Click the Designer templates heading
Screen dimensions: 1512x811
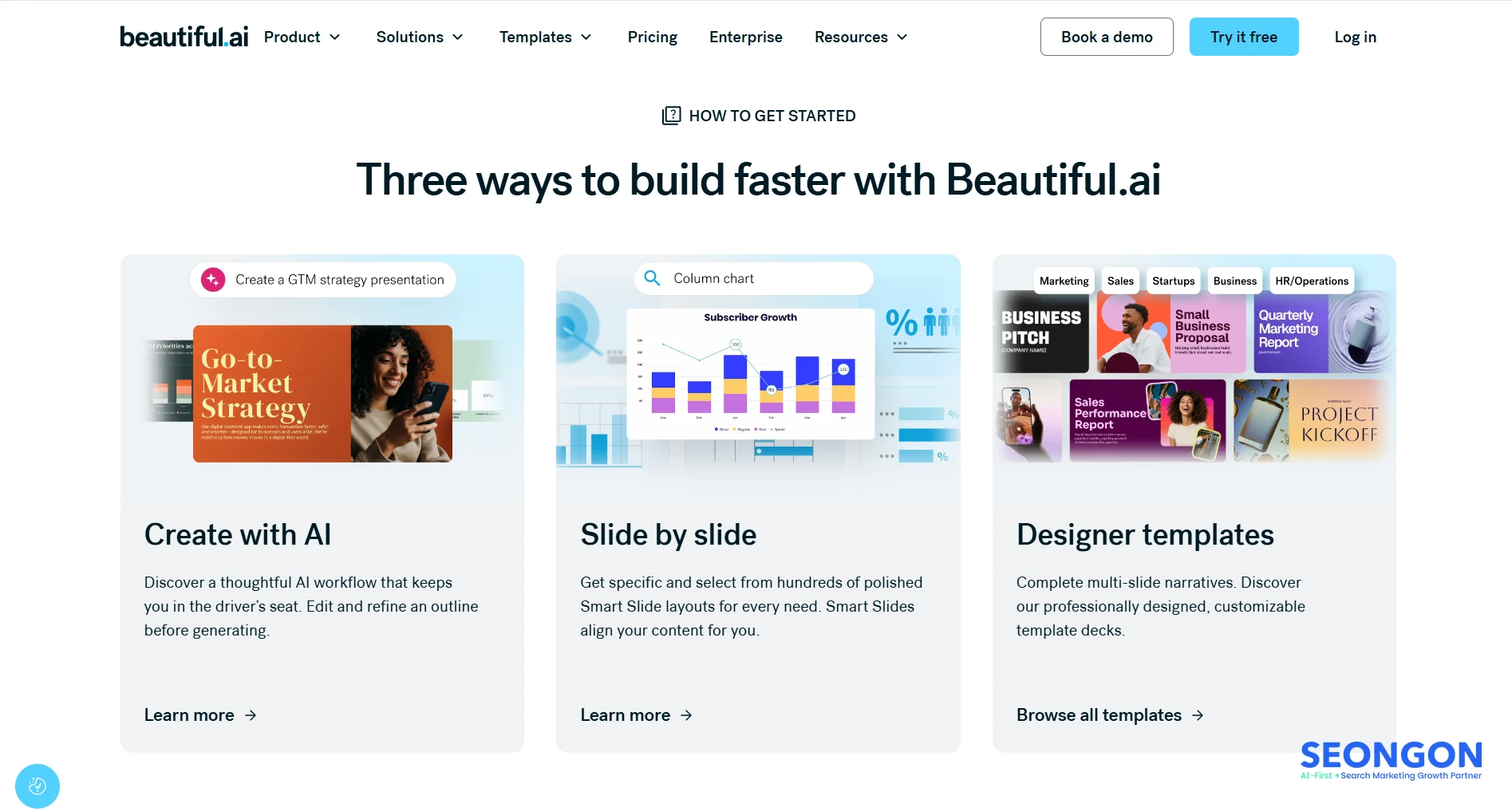(x=1145, y=534)
